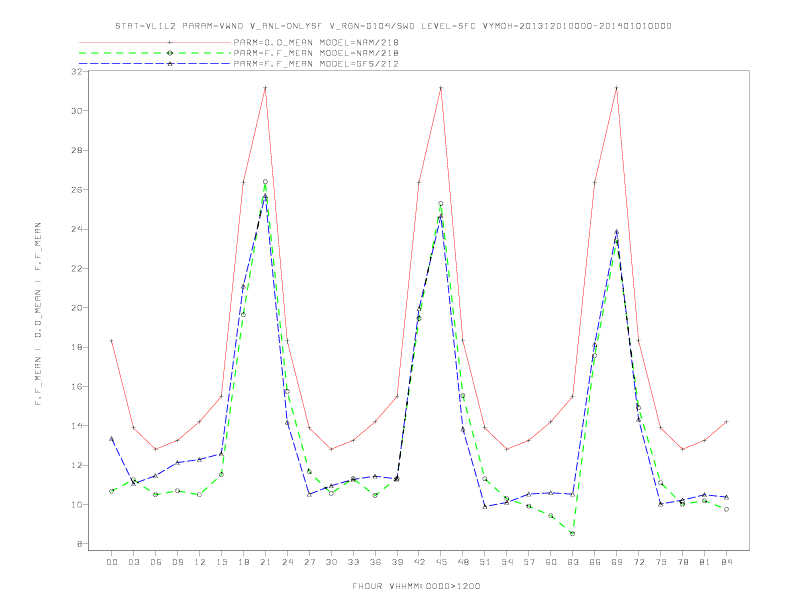Click y-axis tick label 24
The height and width of the screenshot is (612, 792).
pos(76,229)
